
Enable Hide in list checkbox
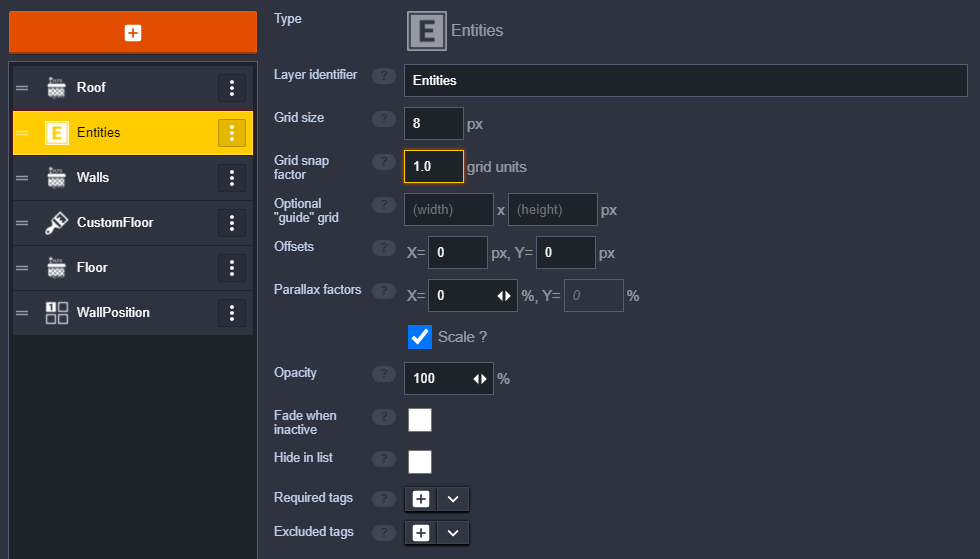420,462
